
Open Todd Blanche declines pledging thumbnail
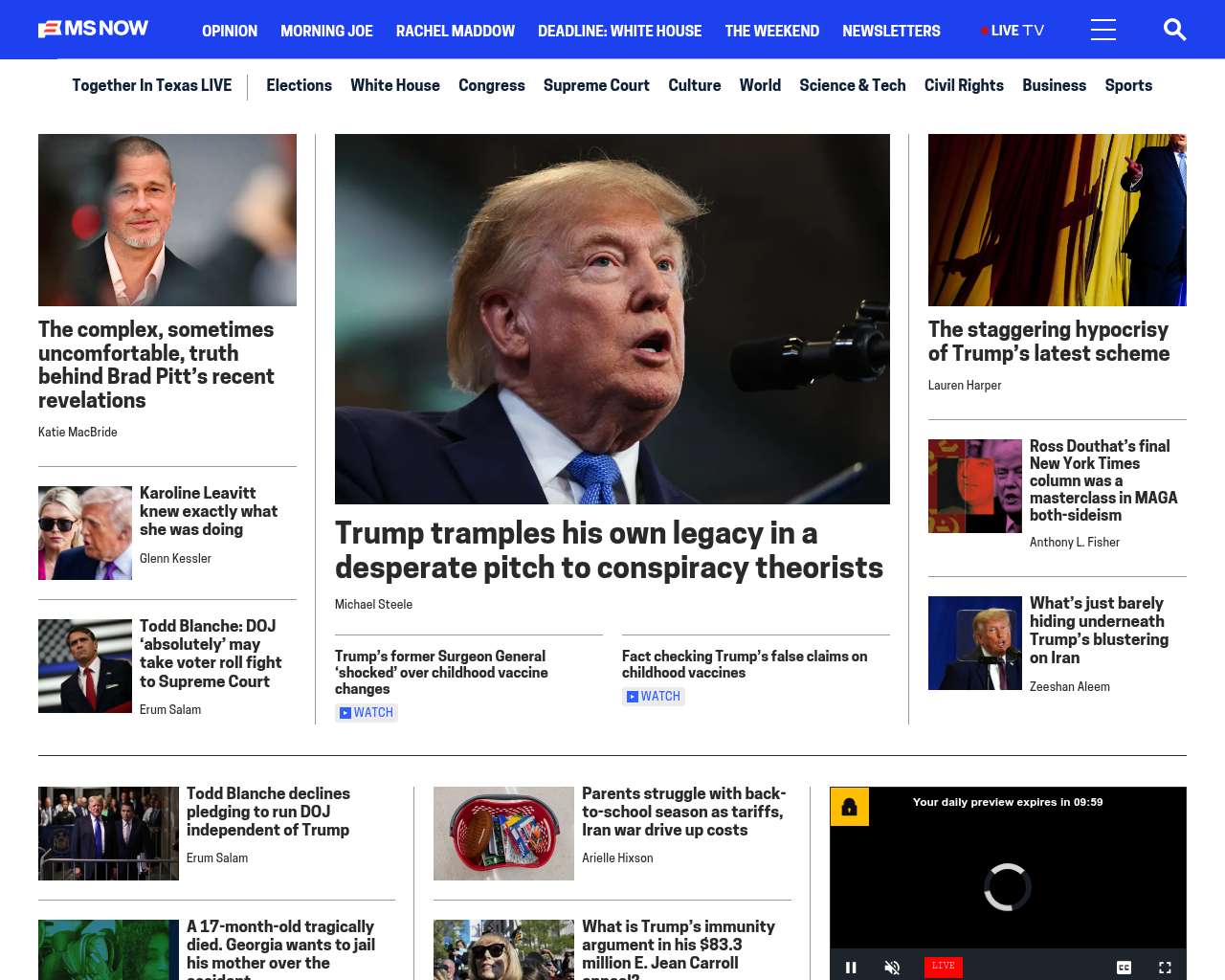point(108,834)
